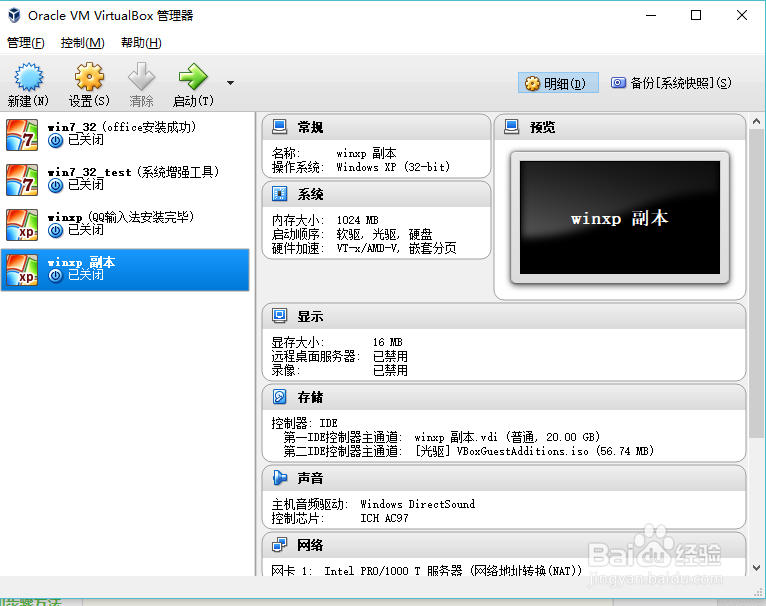Click the win7_32 Windows 7 OS icon
This screenshot has width=766, height=606.
22,135
